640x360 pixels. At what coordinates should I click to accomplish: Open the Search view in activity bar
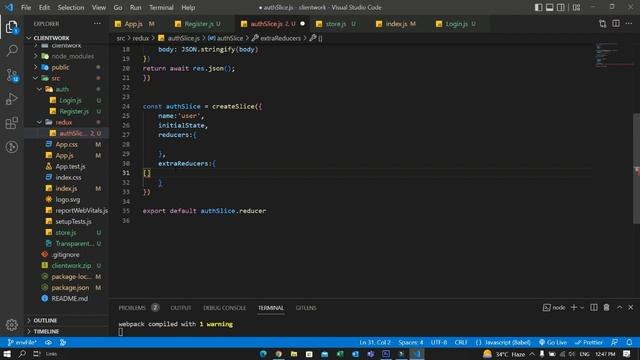(x=12, y=51)
